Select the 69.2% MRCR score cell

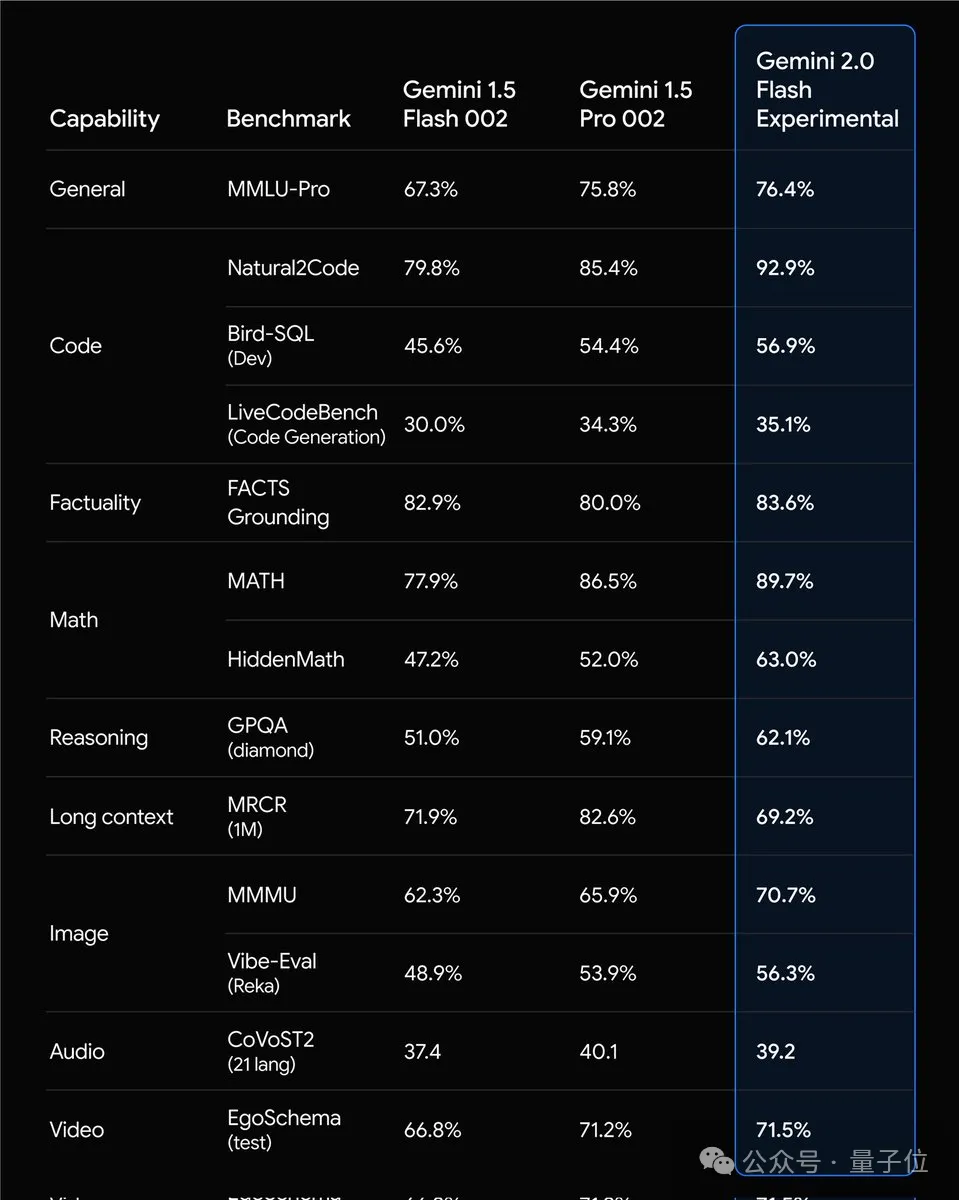click(x=785, y=816)
